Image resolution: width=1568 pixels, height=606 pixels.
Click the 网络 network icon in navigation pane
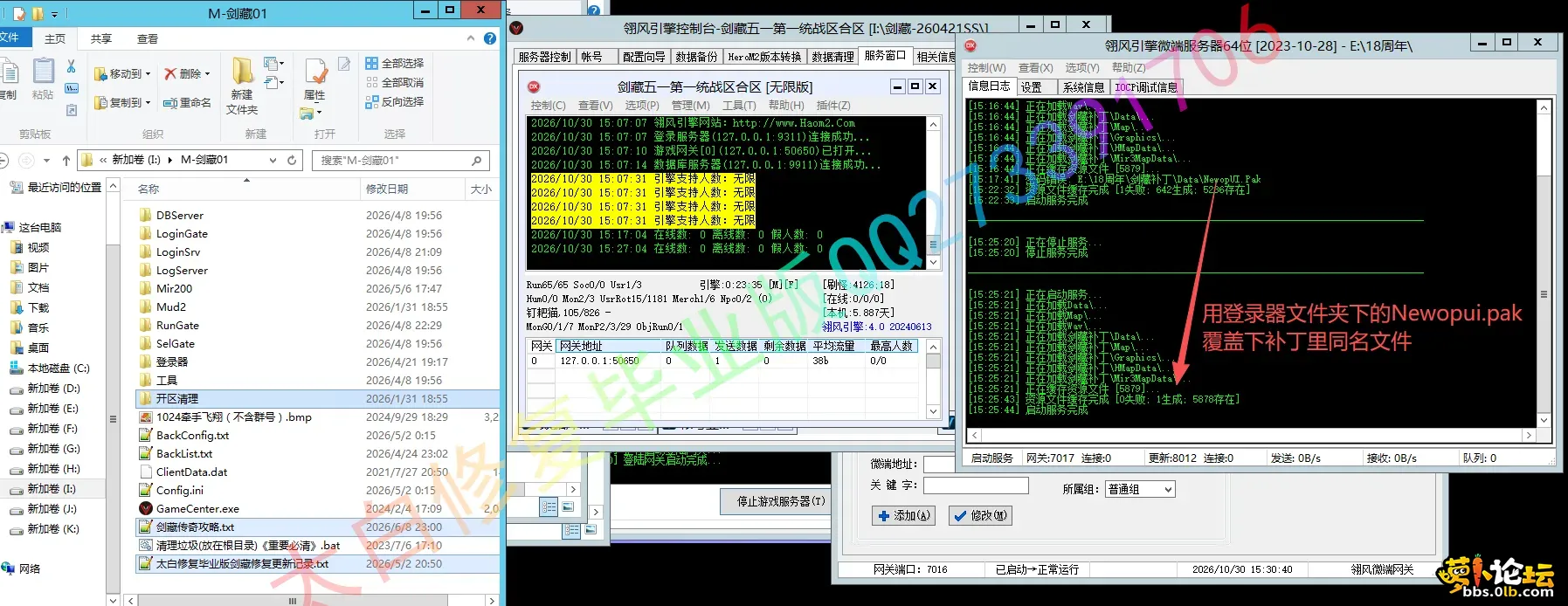coord(8,568)
